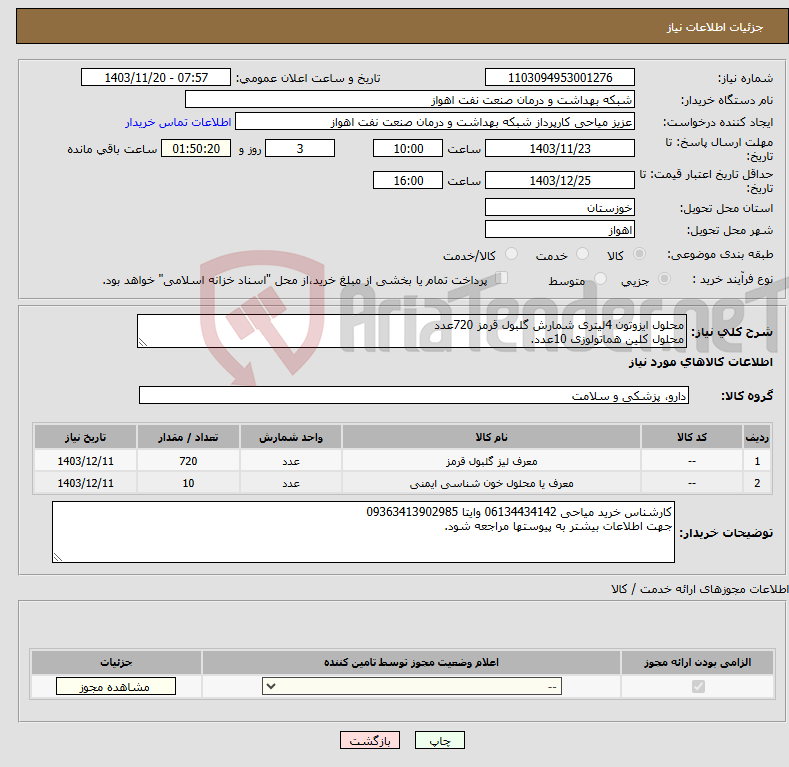Open the license status dropdown
Viewport: 789px width, 767px height.
(412, 686)
